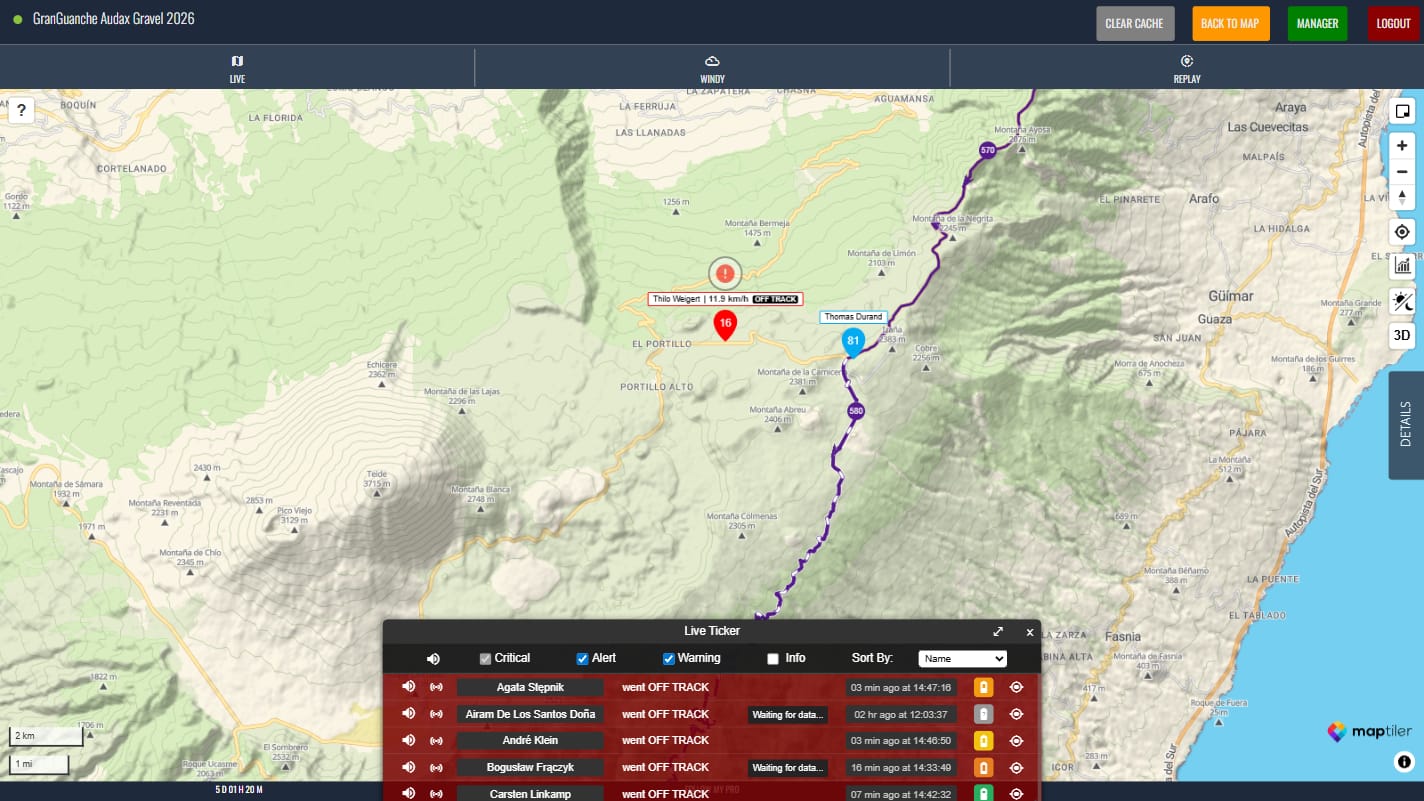Disable the Warning filter checkbox
The width and height of the screenshot is (1424, 801).
pyautogui.click(x=668, y=659)
